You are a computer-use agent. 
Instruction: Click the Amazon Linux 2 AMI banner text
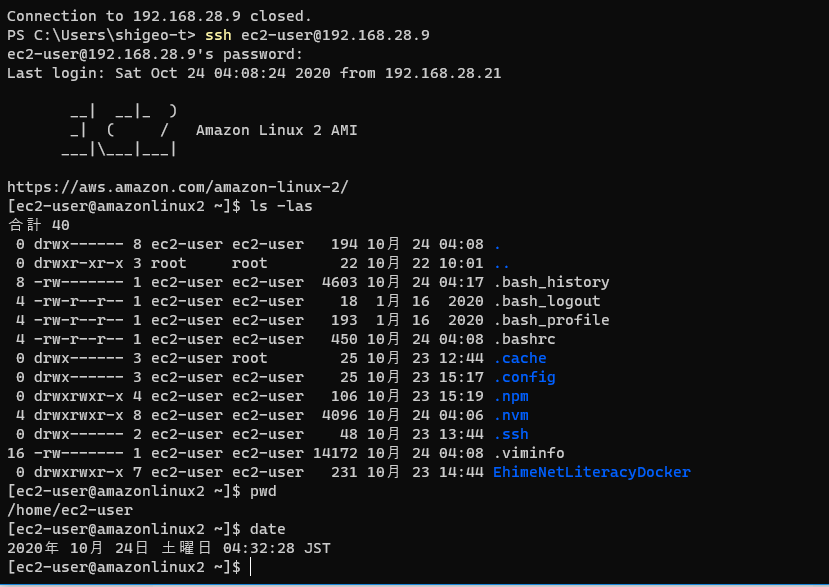coord(277,130)
